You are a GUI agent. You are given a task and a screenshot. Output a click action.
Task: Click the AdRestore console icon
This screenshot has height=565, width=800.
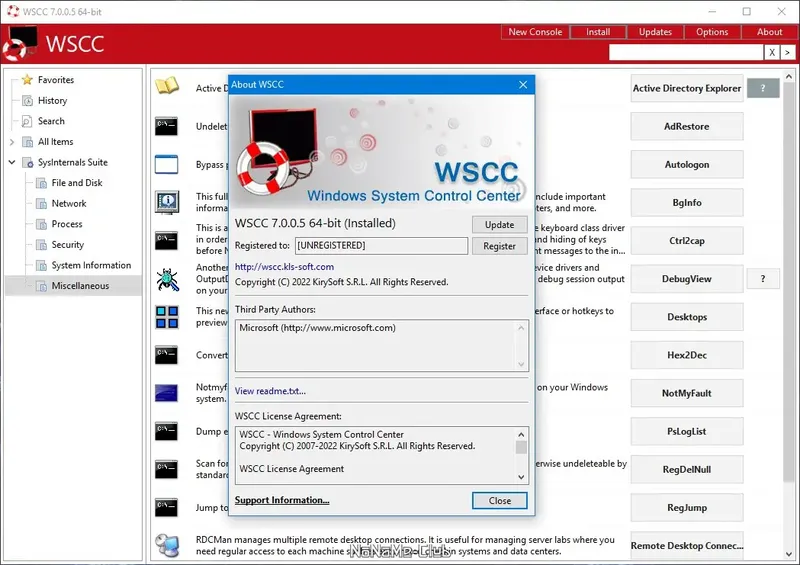point(166,126)
